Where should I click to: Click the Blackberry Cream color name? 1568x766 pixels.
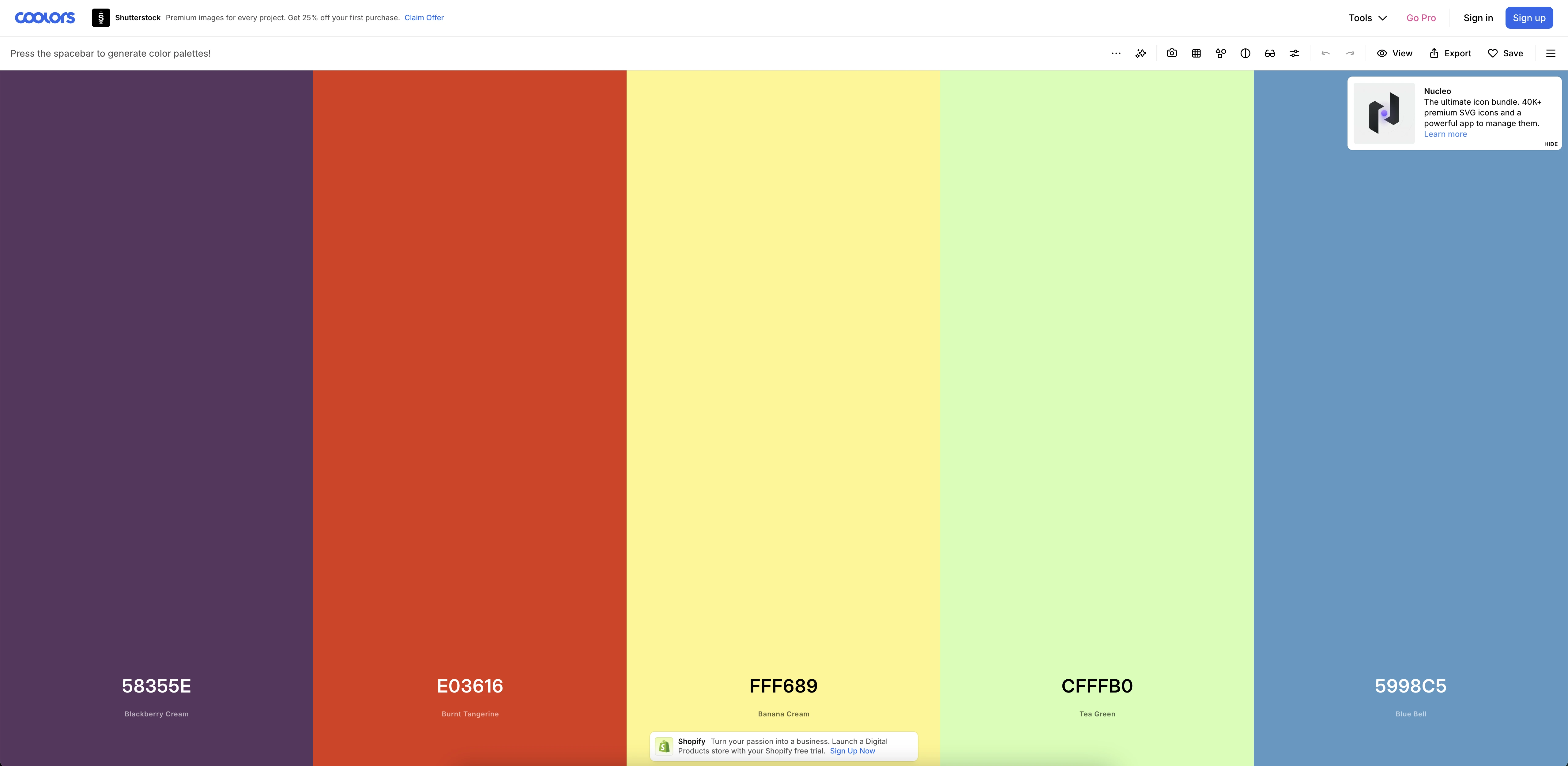coord(156,714)
